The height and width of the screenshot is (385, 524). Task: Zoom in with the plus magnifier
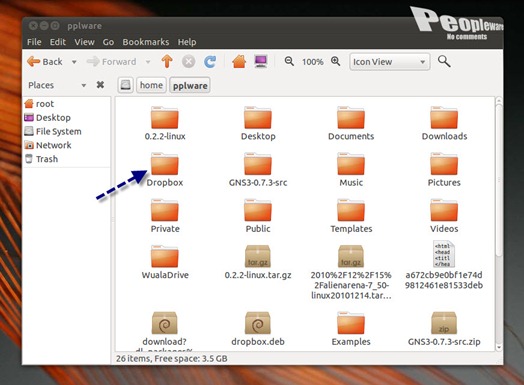click(335, 61)
